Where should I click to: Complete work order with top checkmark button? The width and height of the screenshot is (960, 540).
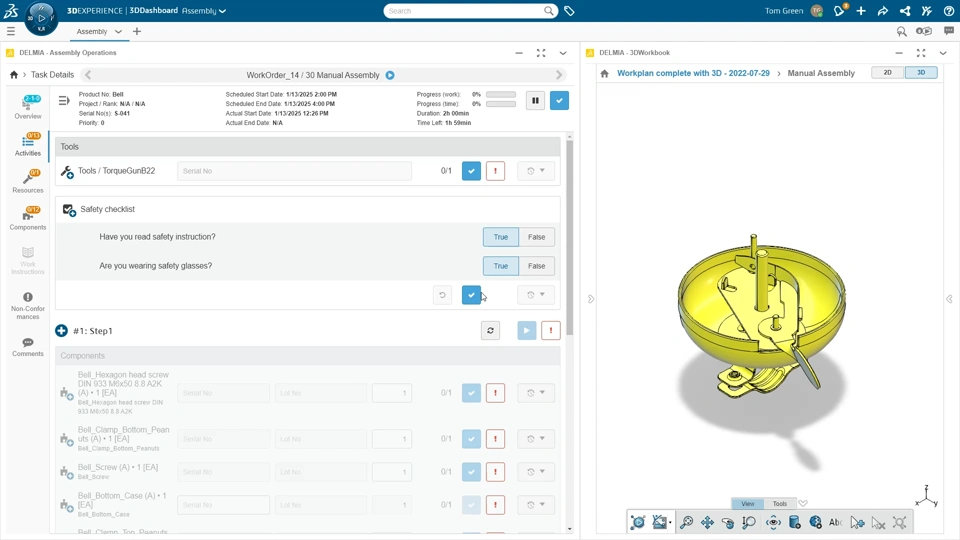[559, 100]
